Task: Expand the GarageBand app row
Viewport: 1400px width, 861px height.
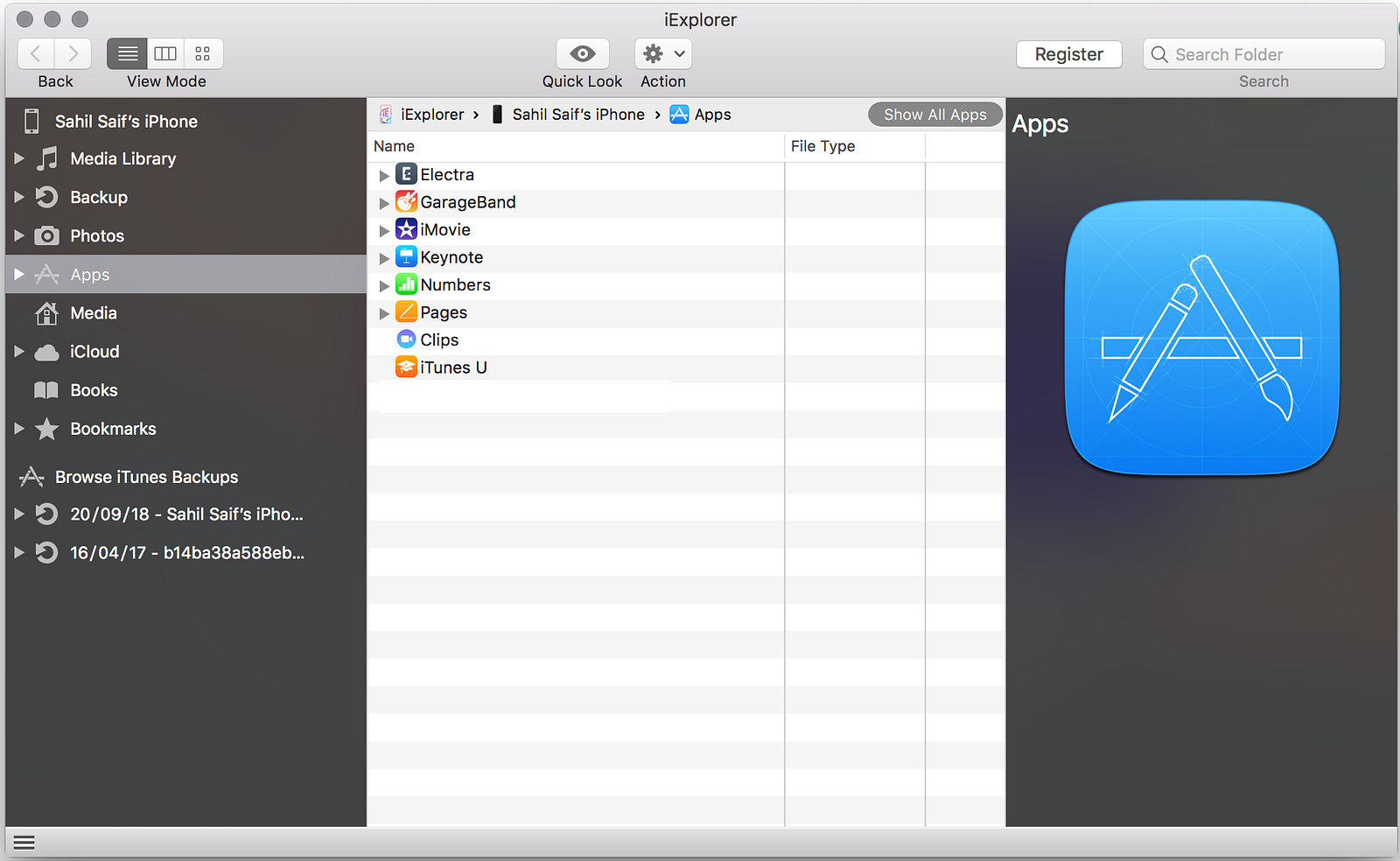Action: tap(383, 203)
